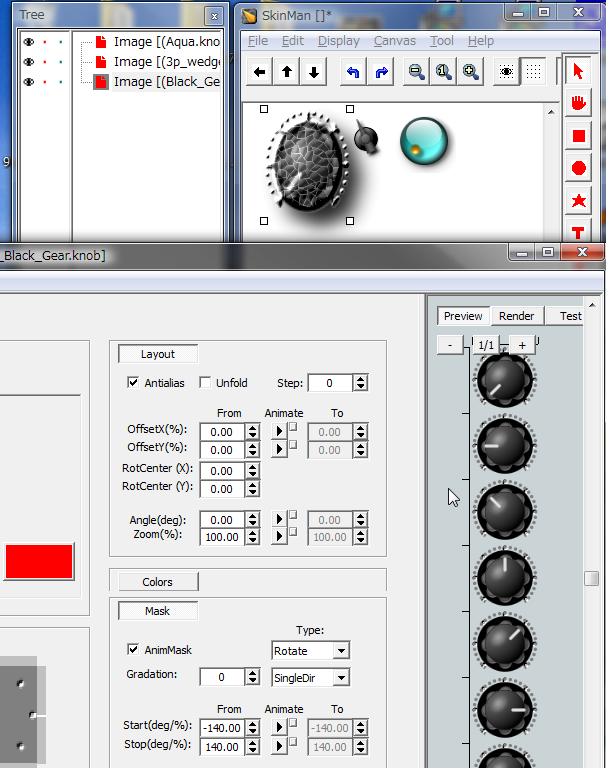Select Image 3p_wedge tree row

tap(167, 62)
